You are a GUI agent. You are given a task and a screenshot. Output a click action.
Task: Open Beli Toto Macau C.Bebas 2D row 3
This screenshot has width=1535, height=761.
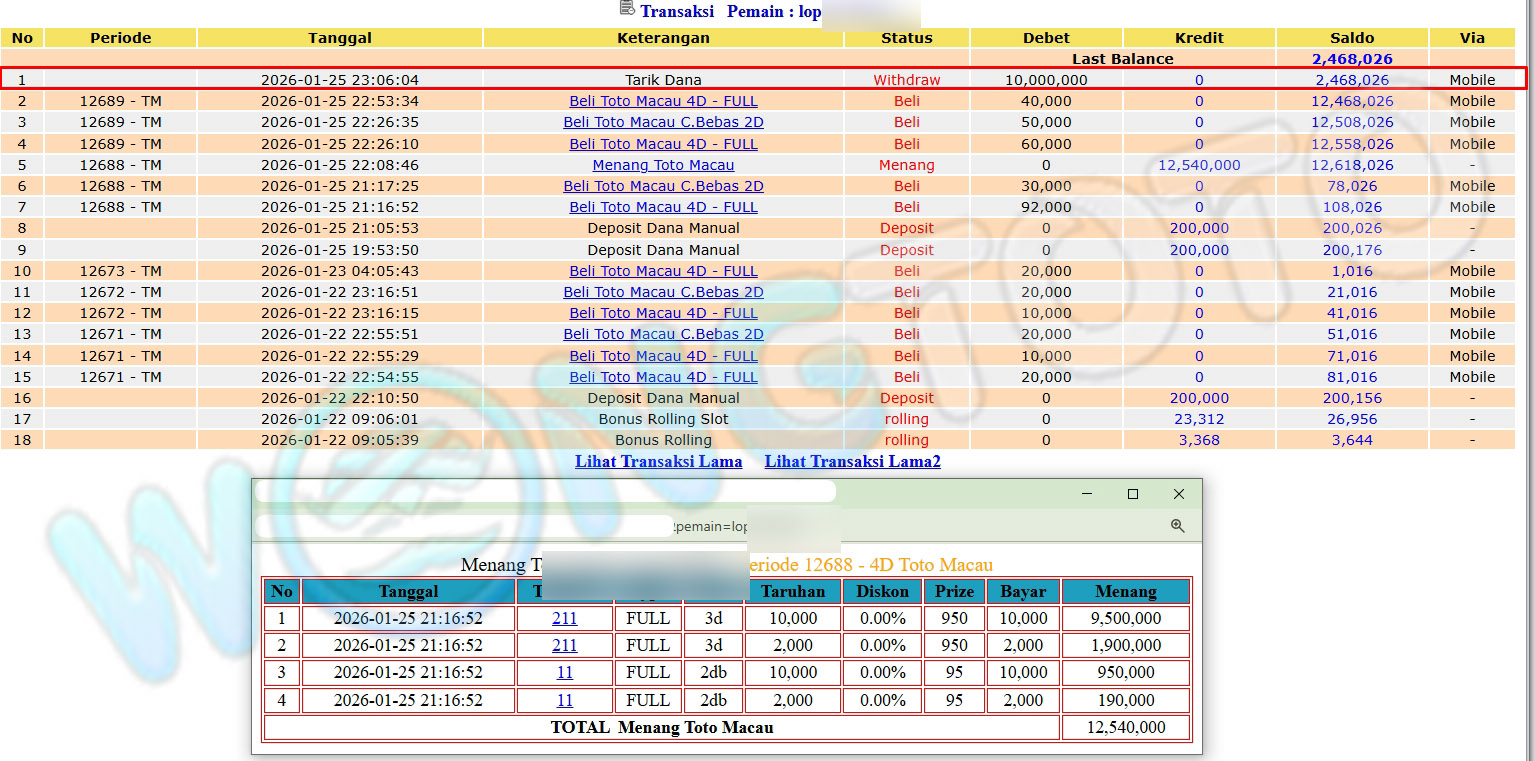[x=663, y=122]
